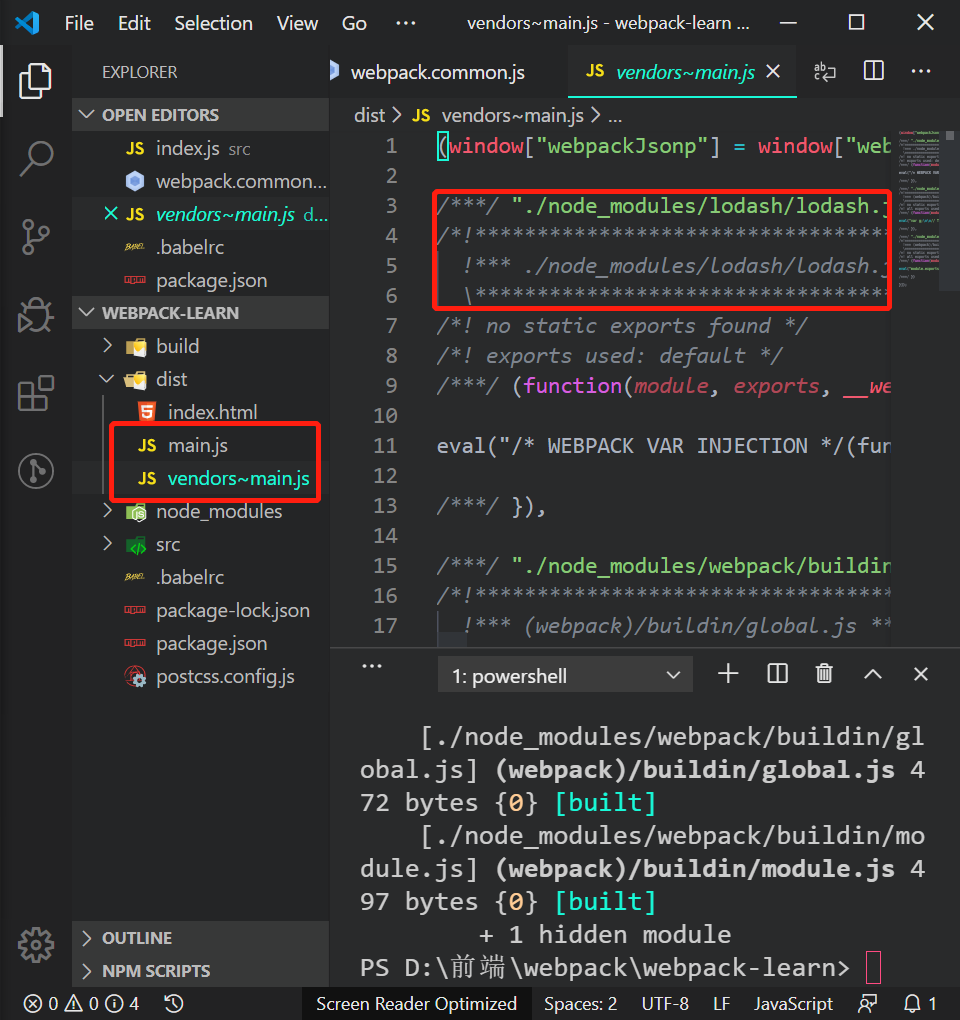Show warnings count in status bar
This screenshot has height=1020, width=960.
(x=81, y=1004)
